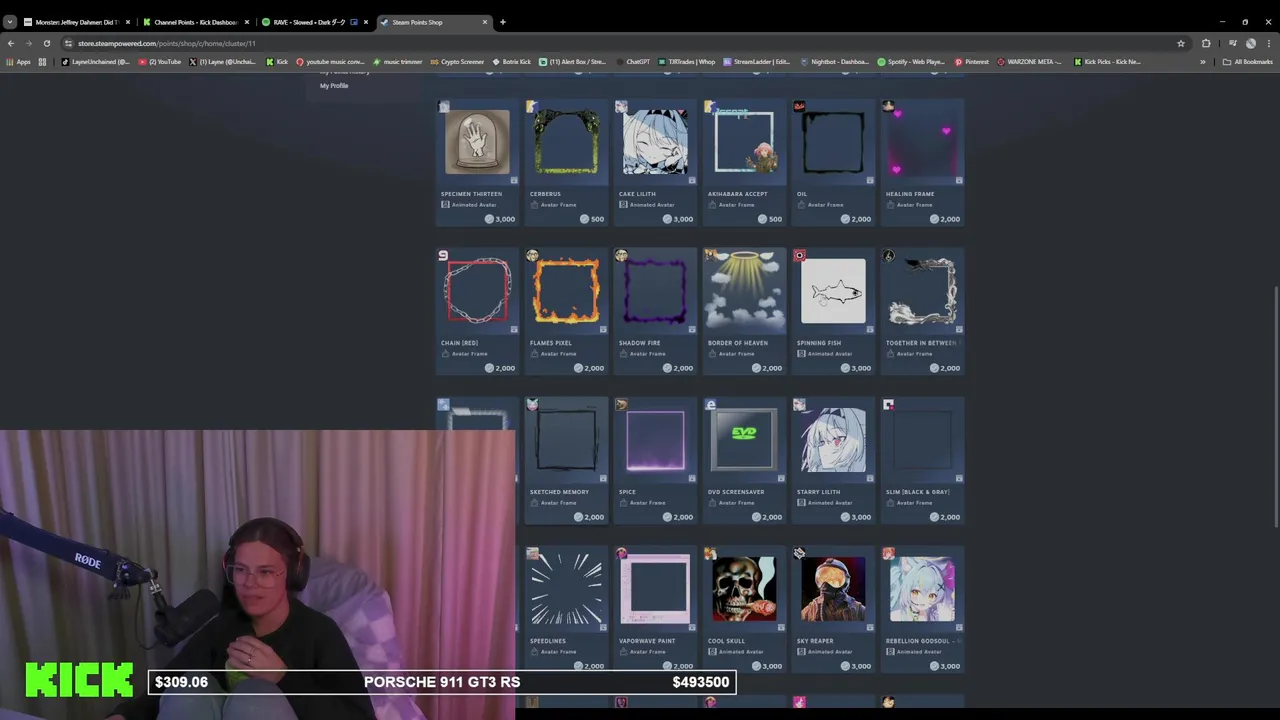This screenshot has height=720, width=1280.
Task: Open the Kick bookmark
Action: click(277, 62)
